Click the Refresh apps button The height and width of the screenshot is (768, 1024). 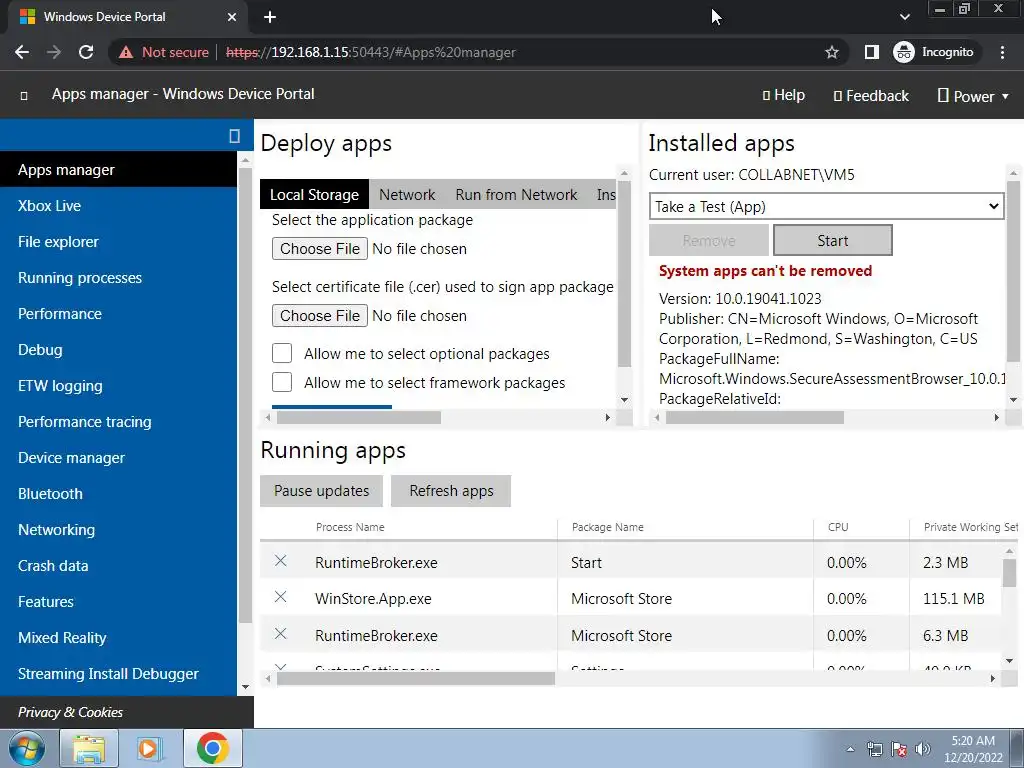(x=451, y=490)
